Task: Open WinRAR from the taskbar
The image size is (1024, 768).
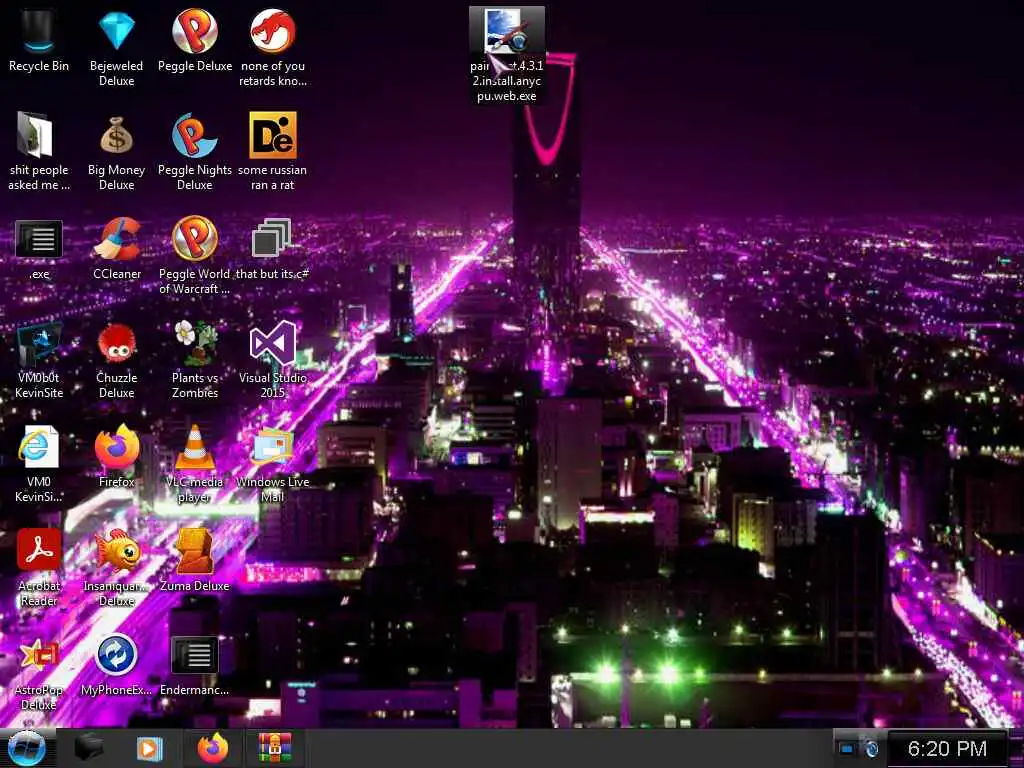Action: (x=275, y=748)
